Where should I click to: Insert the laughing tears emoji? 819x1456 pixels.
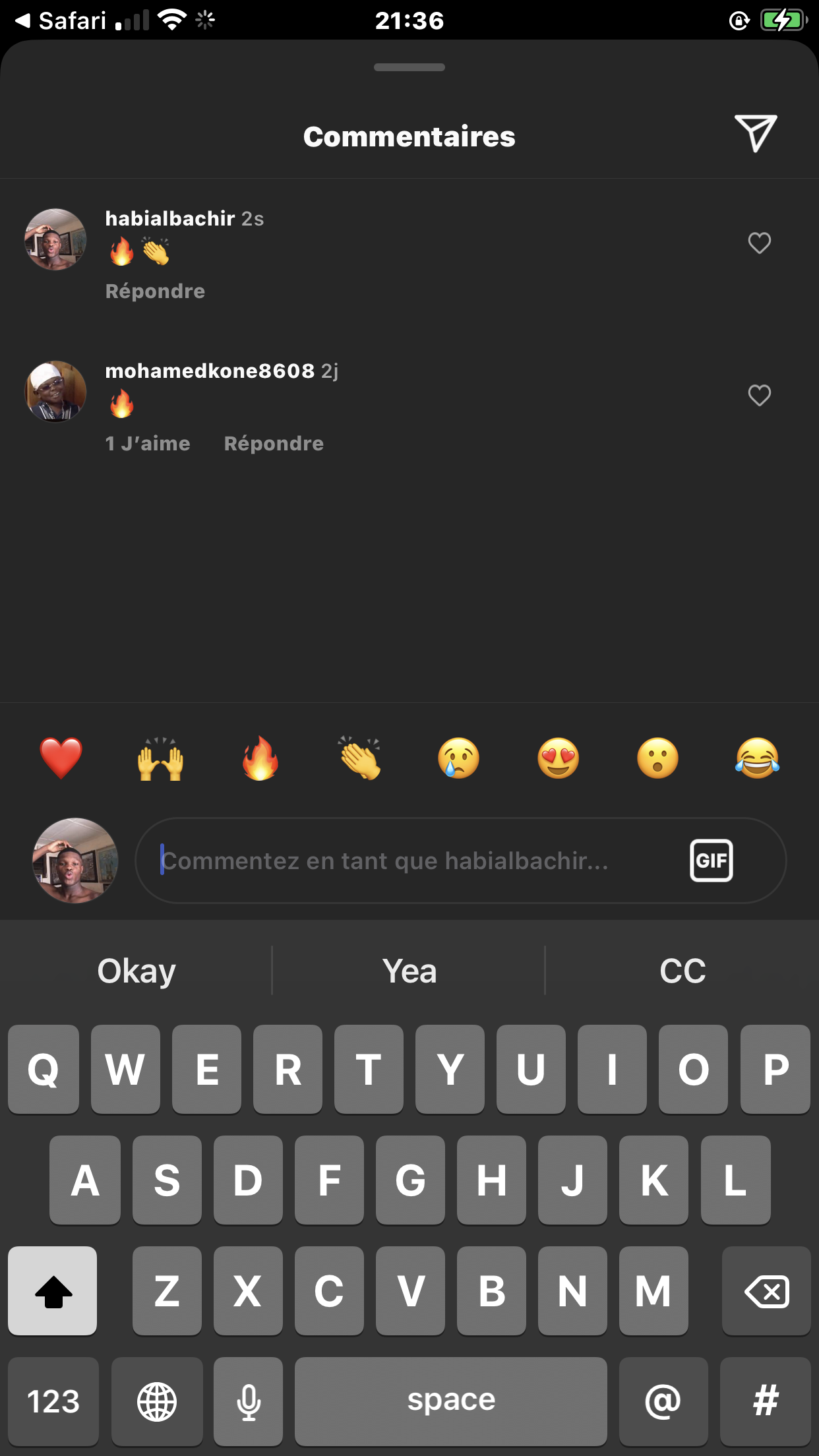click(757, 758)
